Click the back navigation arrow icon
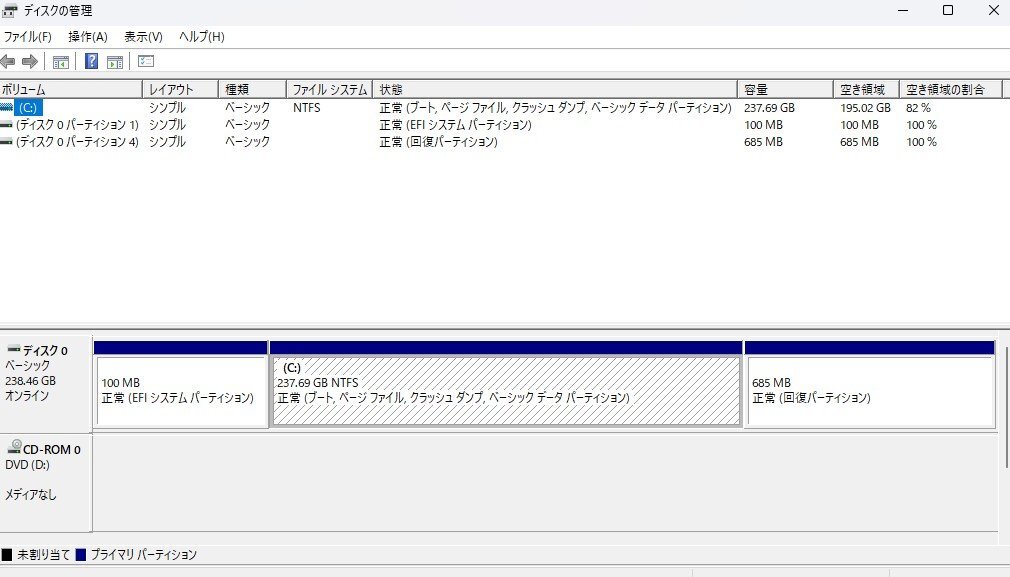The image size is (1010, 577). (x=8, y=61)
